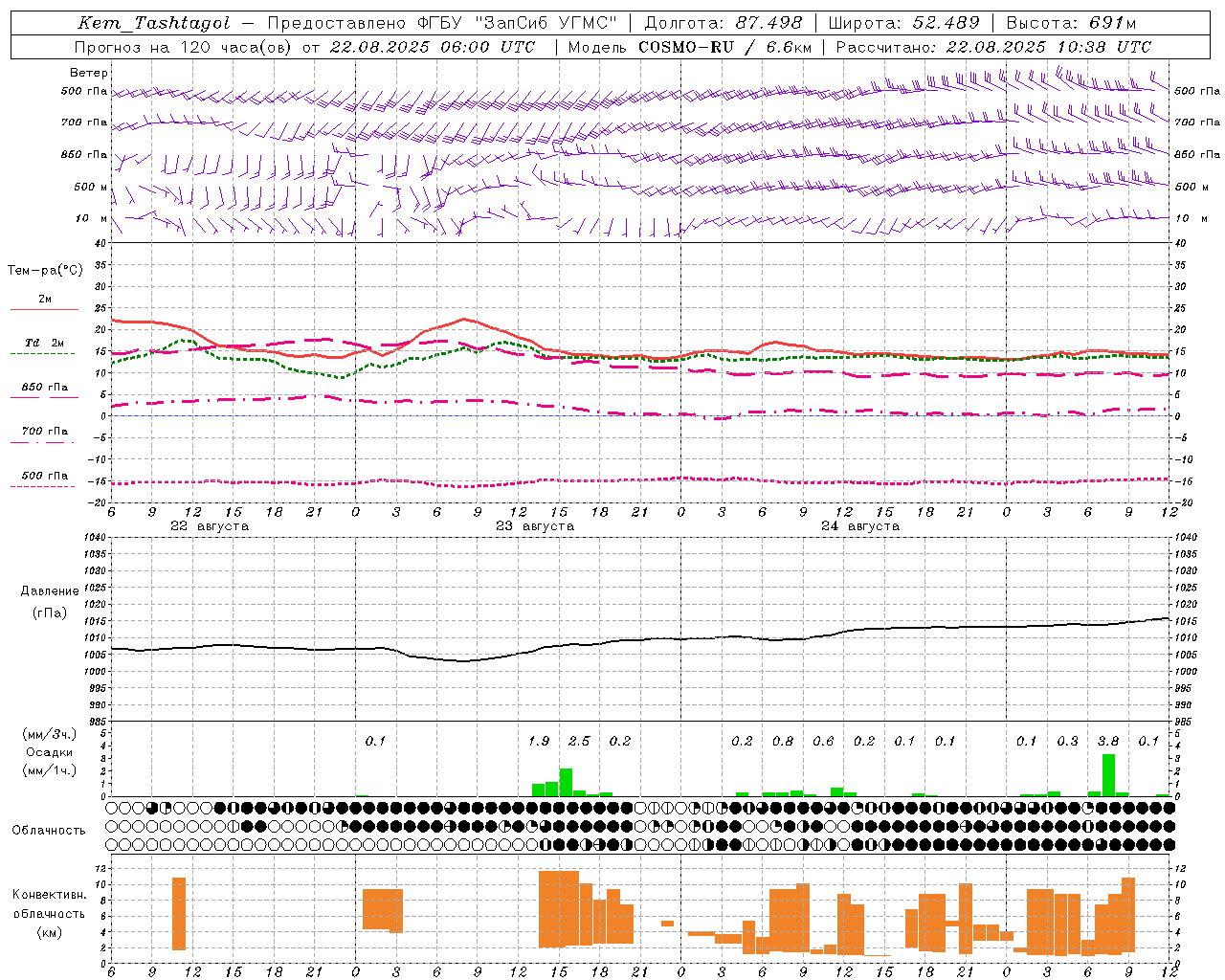This screenshot has height=980, width=1225.
Task: Click the 1.9 precipitation amount
Action: click(539, 742)
